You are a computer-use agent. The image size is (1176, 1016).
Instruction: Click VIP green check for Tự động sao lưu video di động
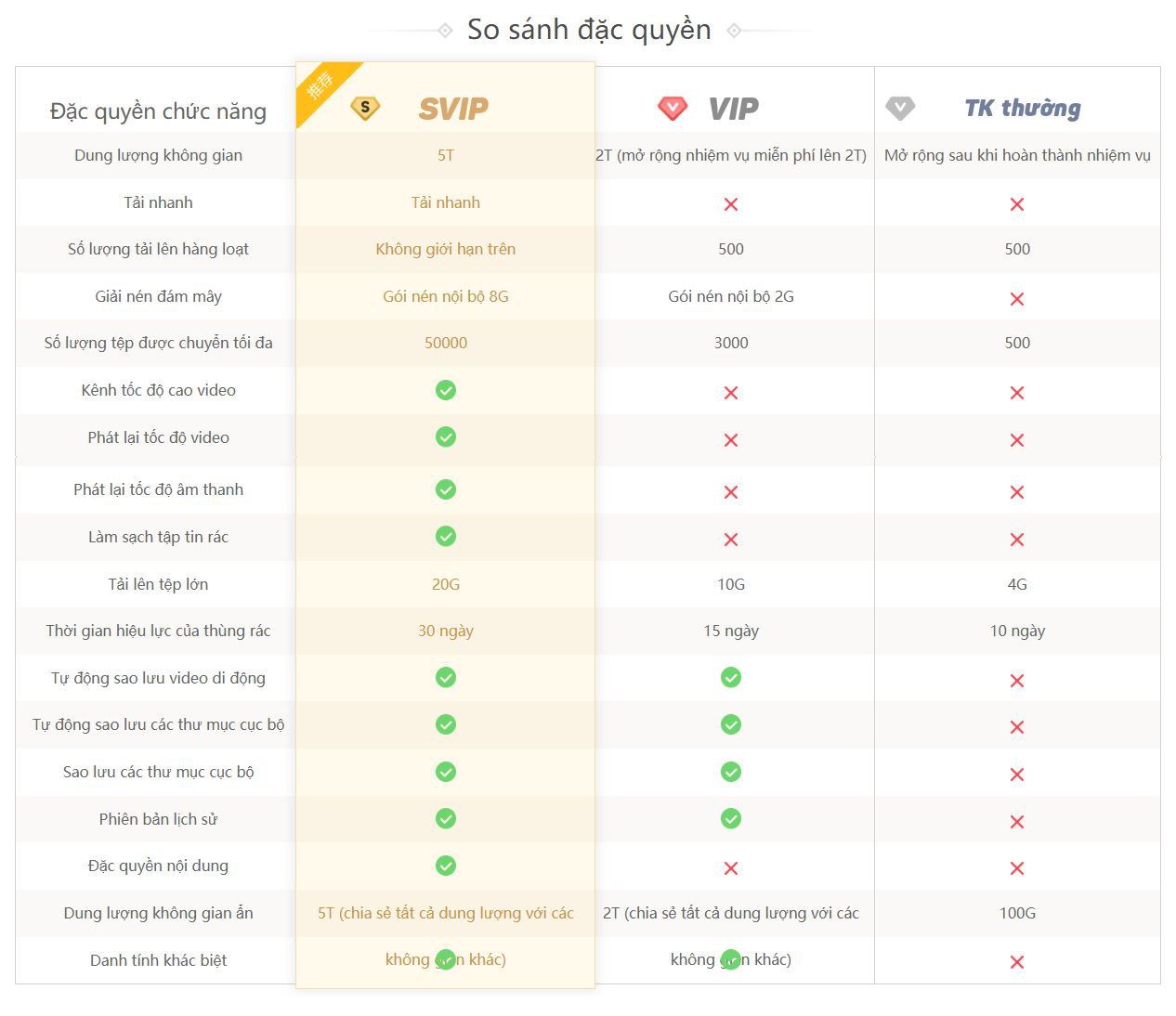pyautogui.click(x=731, y=677)
